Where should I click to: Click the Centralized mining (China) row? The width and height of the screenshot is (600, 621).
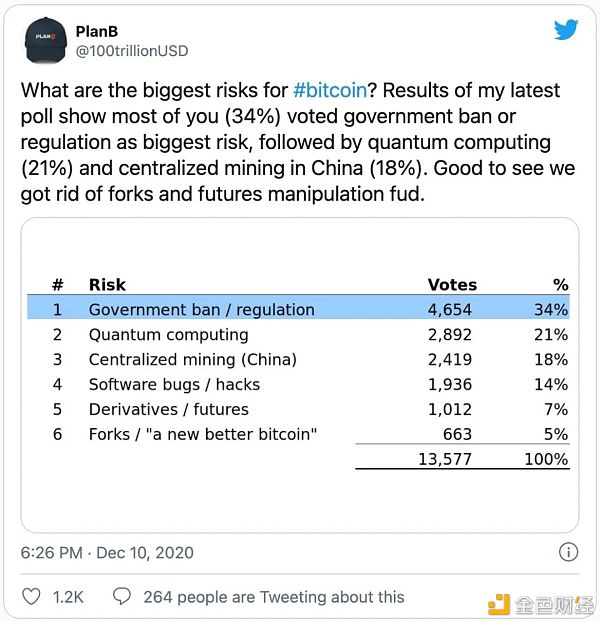tap(298, 360)
